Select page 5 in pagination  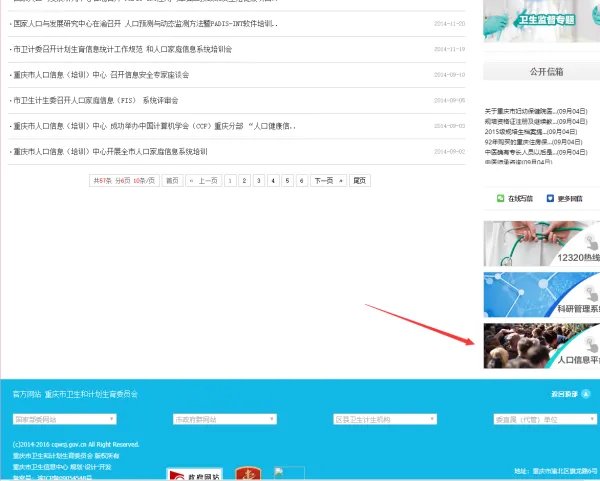click(287, 181)
